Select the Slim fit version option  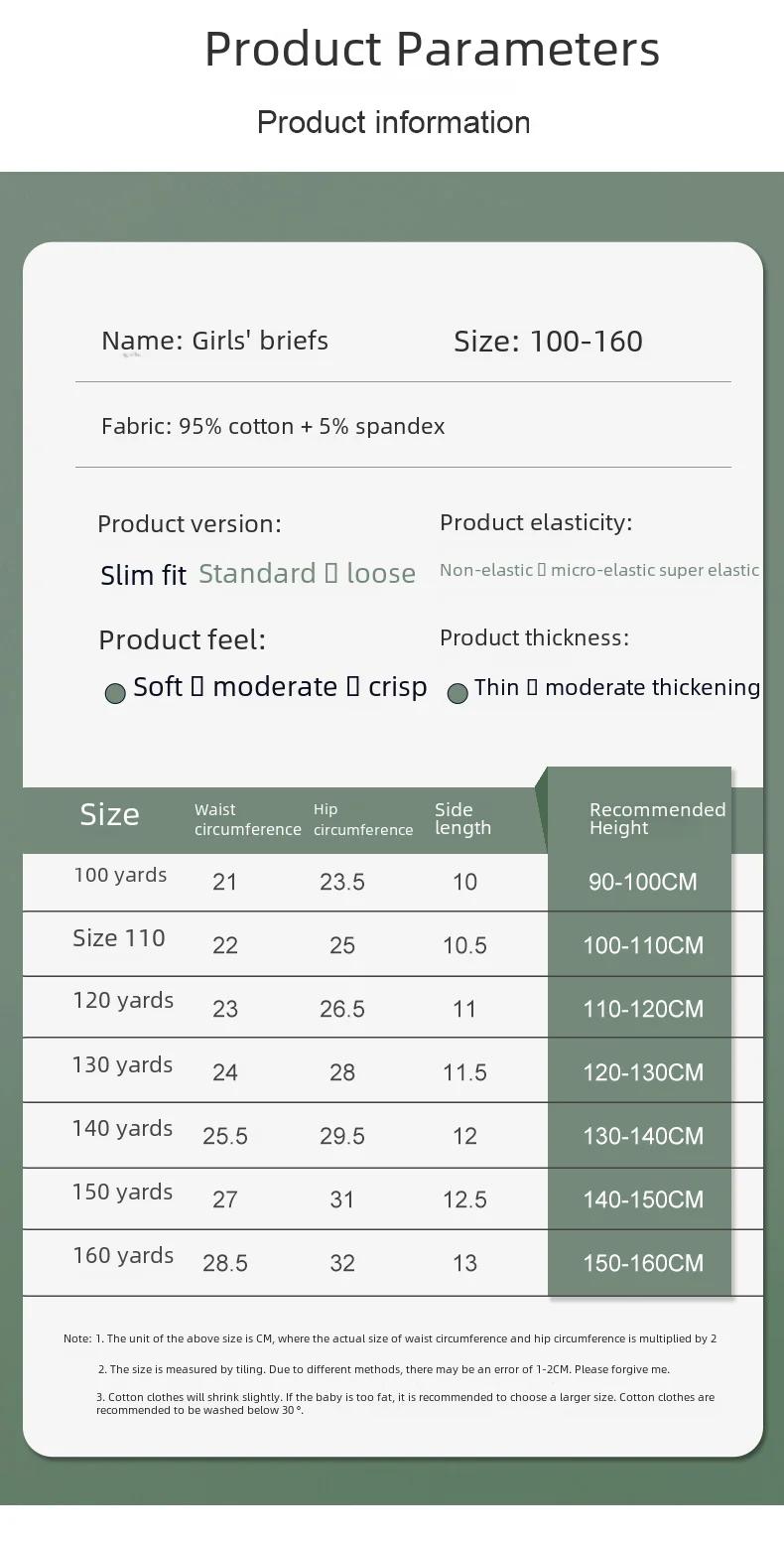point(143,575)
